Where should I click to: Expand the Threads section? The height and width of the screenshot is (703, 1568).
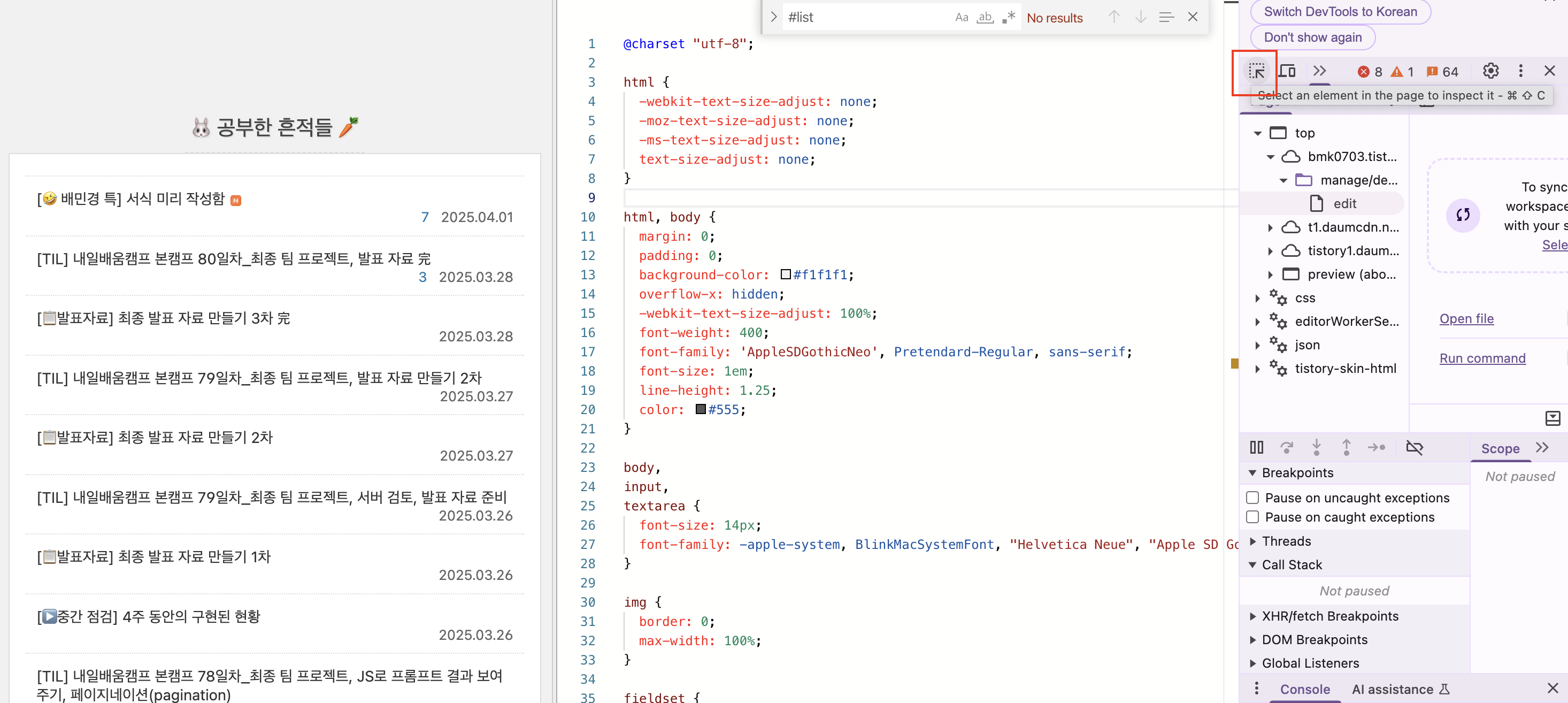click(1252, 541)
